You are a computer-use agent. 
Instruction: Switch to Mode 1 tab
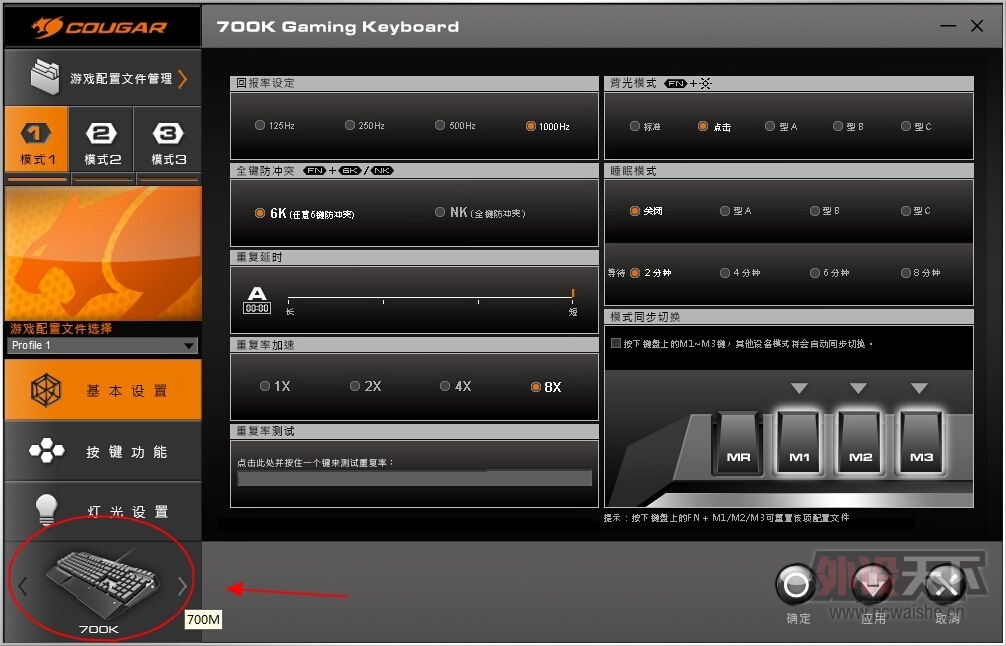coord(37,140)
